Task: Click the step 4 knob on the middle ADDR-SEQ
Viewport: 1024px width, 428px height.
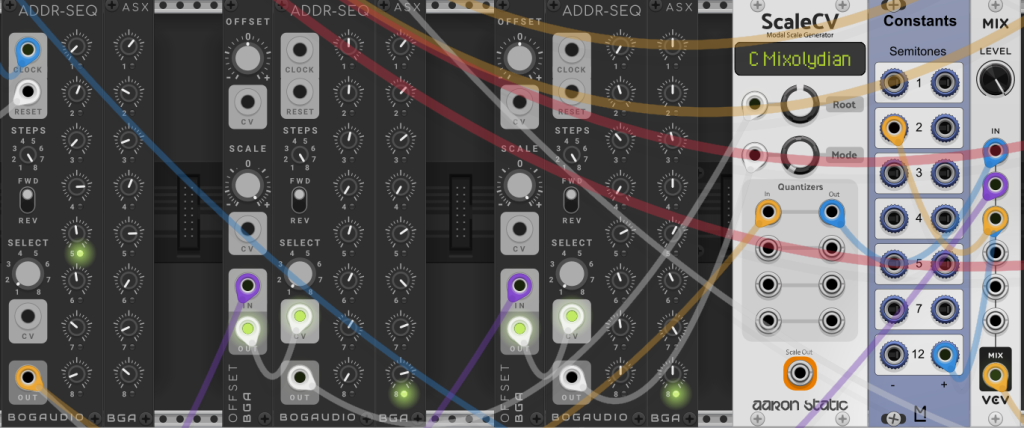Action: [349, 186]
